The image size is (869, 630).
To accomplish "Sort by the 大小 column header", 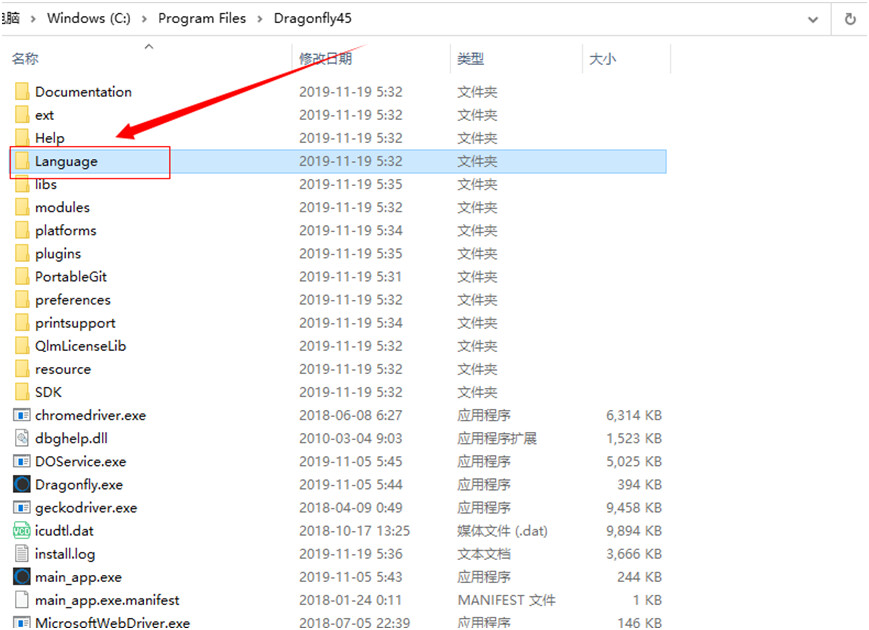I will tap(602, 58).
